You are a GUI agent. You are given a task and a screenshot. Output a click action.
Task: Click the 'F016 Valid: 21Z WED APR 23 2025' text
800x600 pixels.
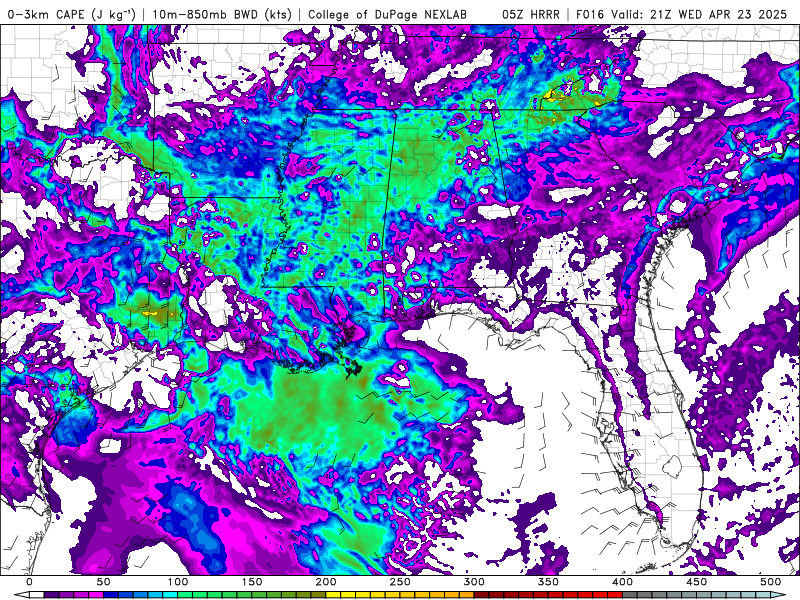(682, 14)
